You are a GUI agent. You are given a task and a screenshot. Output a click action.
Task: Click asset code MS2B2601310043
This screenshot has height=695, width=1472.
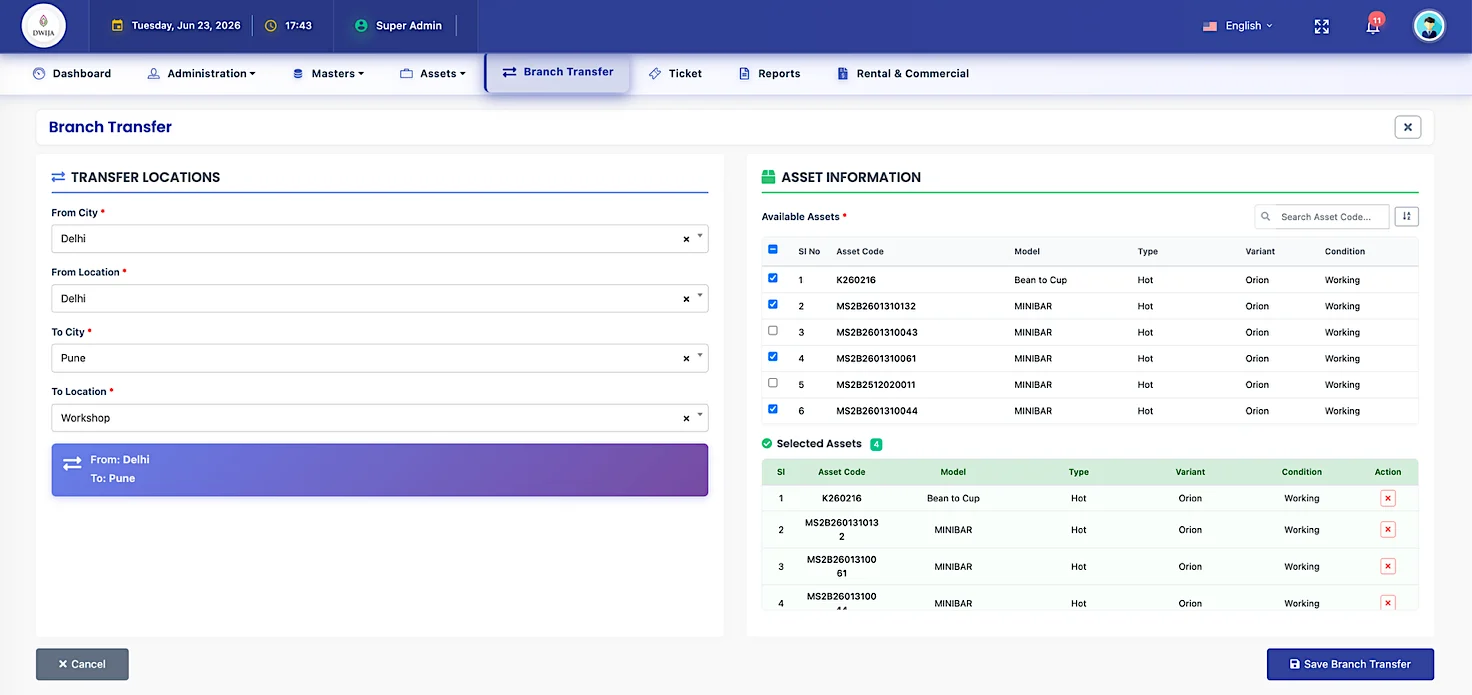877,332
